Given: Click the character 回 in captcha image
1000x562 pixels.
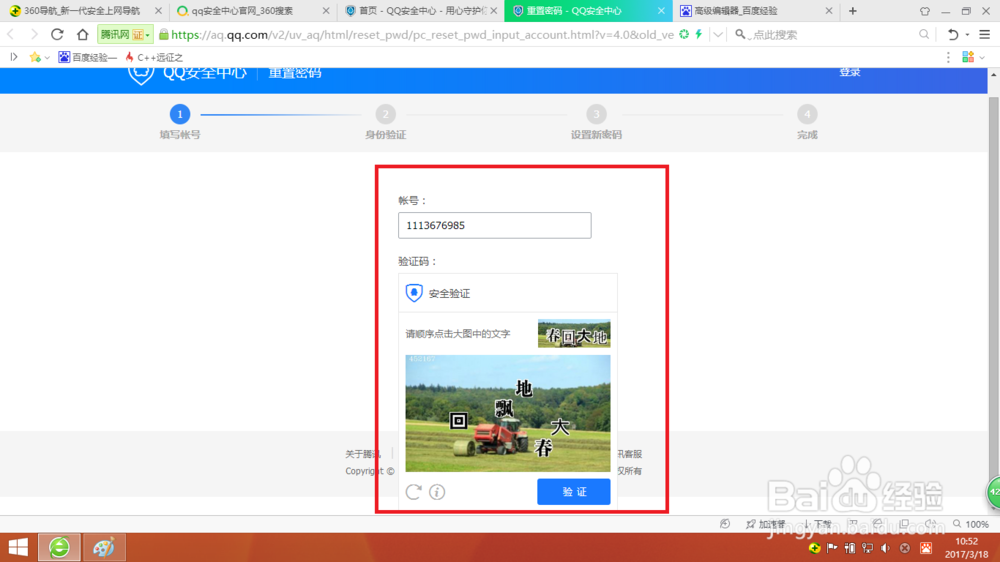Looking at the screenshot, I should (x=458, y=420).
